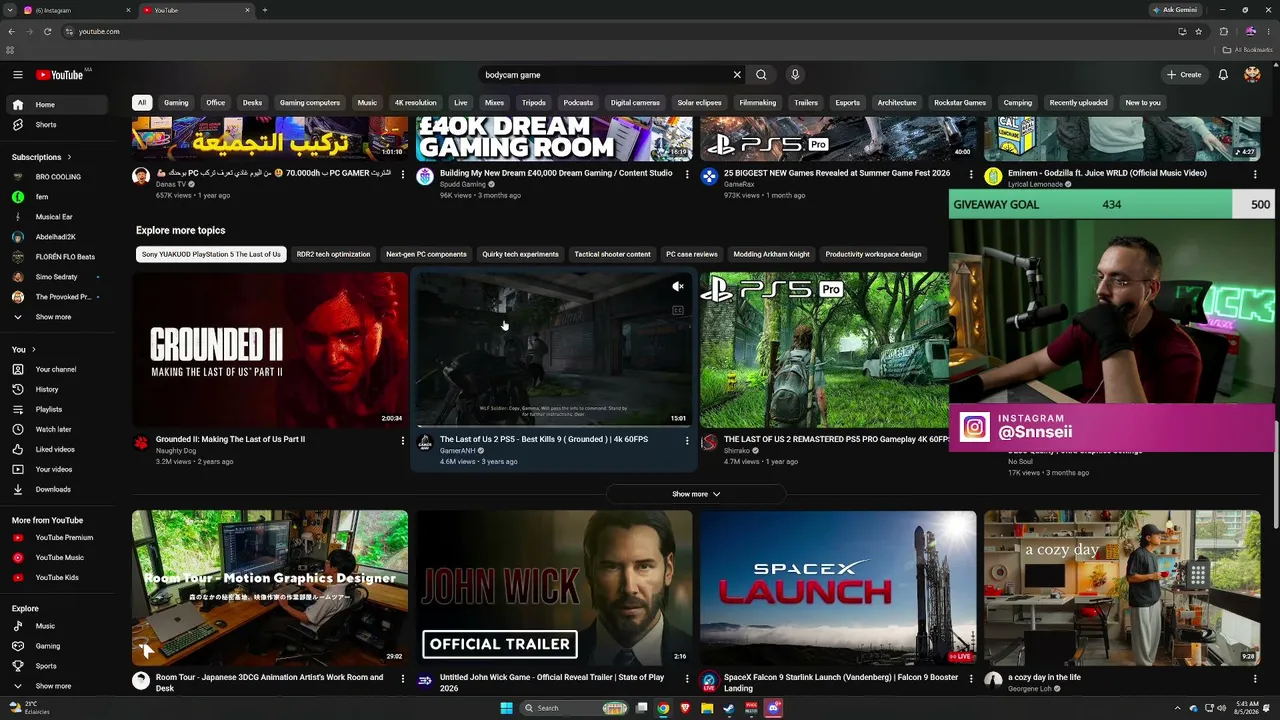This screenshot has width=1280, height=720.
Task: Start voice search with the microphone icon
Action: click(x=795, y=75)
